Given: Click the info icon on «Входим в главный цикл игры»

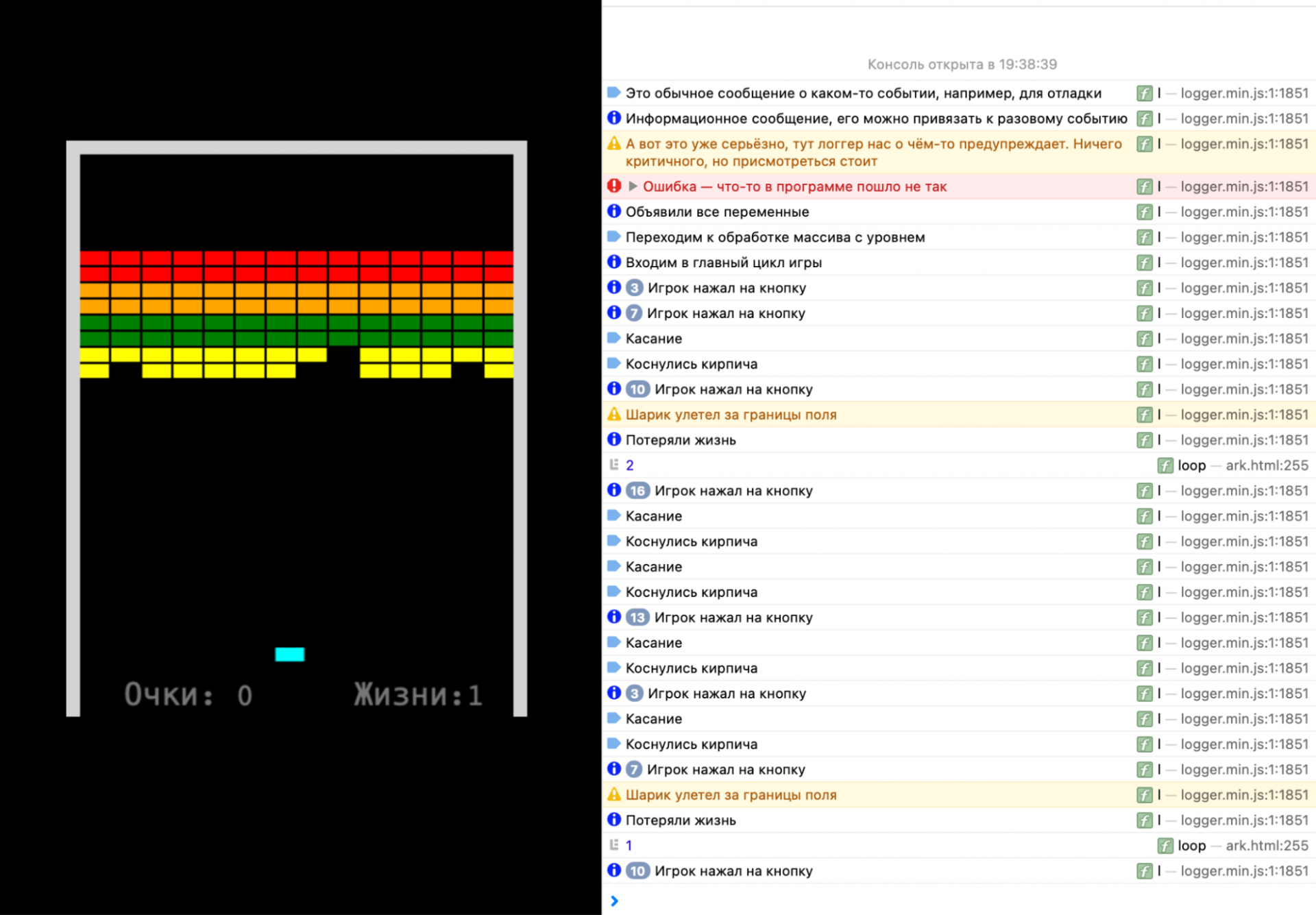Looking at the screenshot, I should pos(614,262).
